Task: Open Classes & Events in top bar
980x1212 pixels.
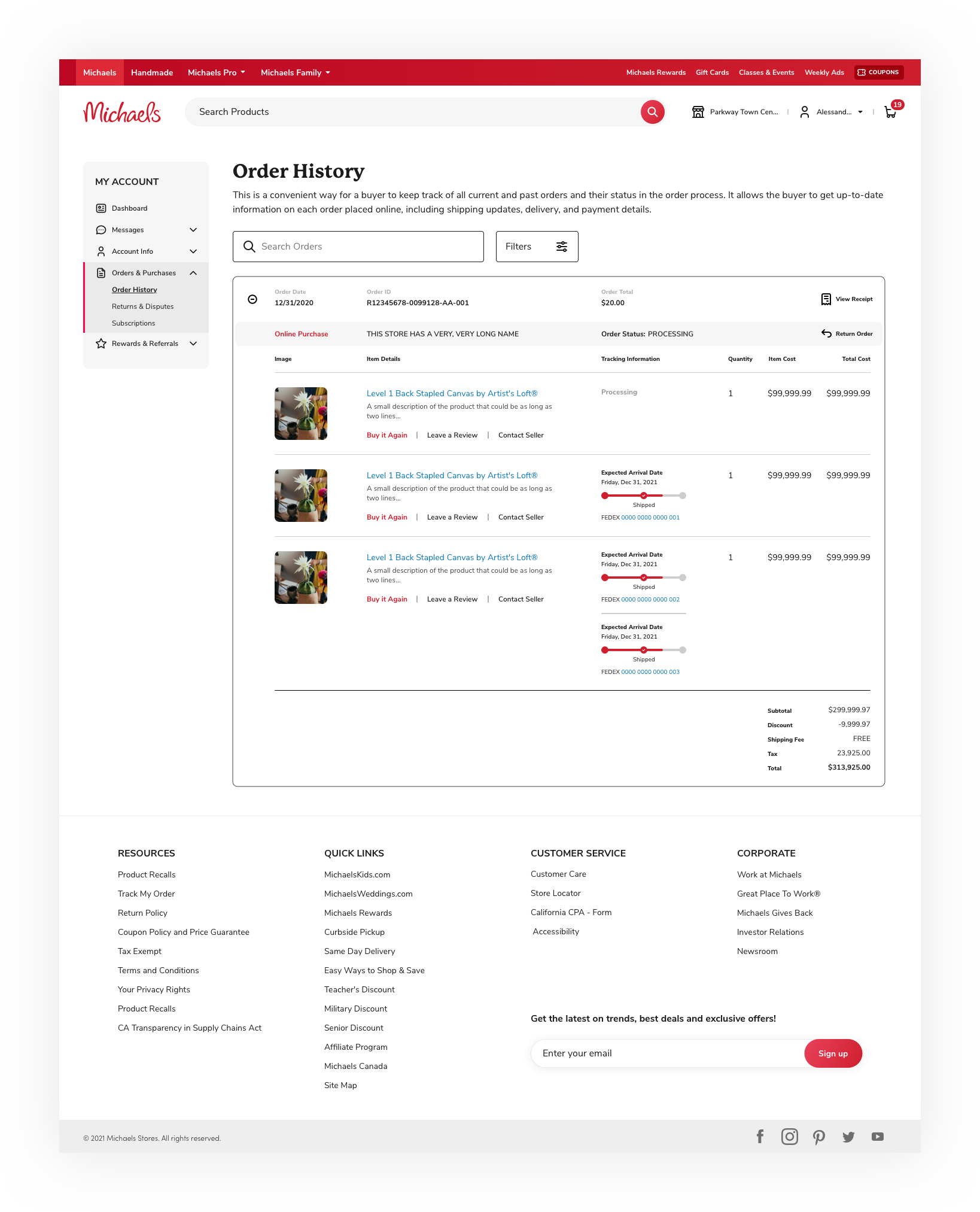Action: click(x=766, y=72)
